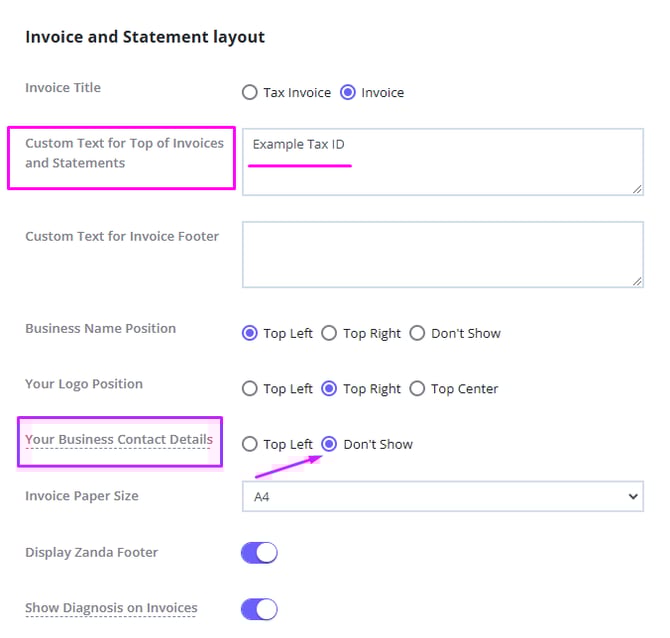Open the Invoice Paper Size dropdown
The height and width of the screenshot is (638, 670).
point(442,497)
